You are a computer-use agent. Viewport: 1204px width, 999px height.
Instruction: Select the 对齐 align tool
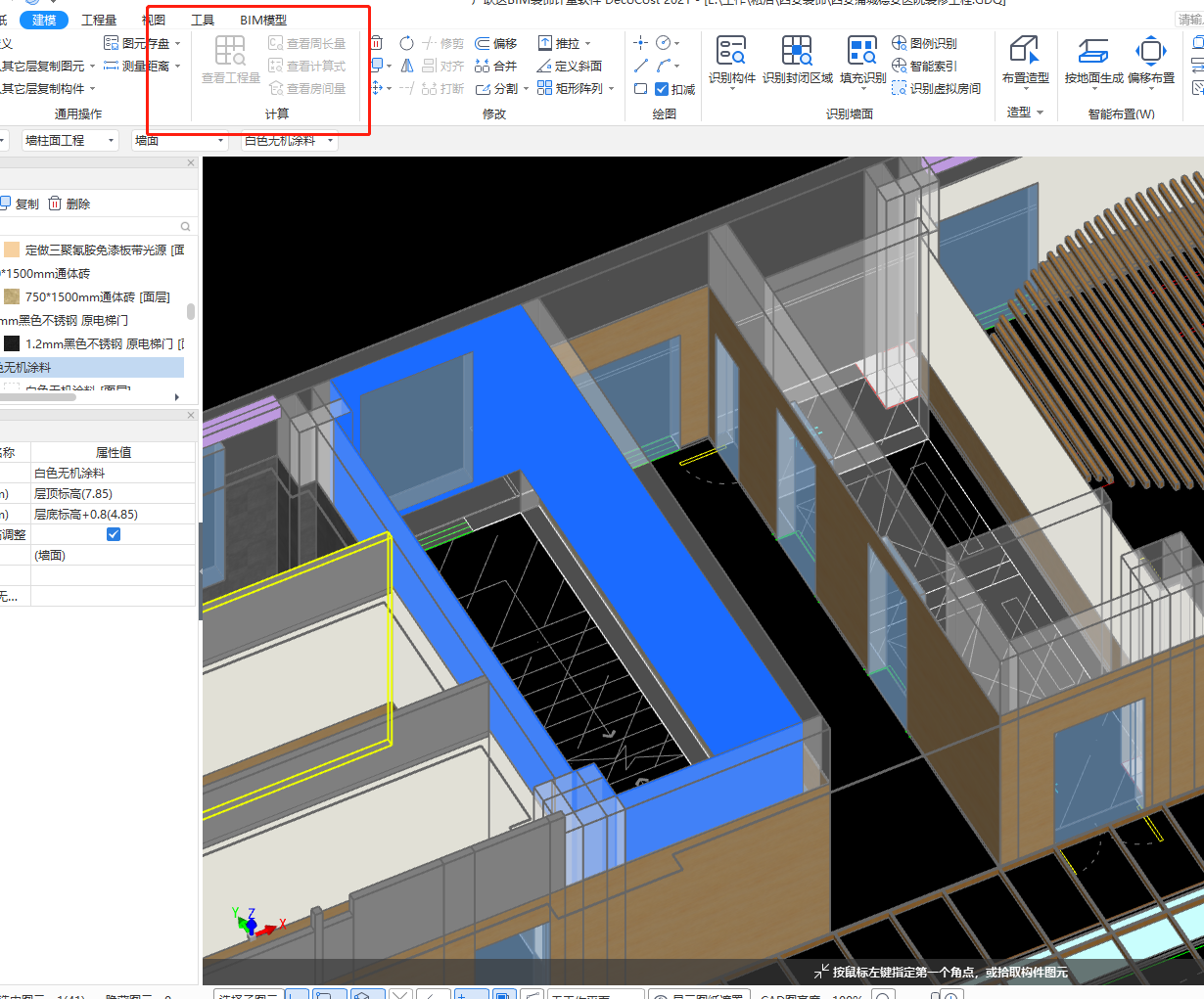442,66
